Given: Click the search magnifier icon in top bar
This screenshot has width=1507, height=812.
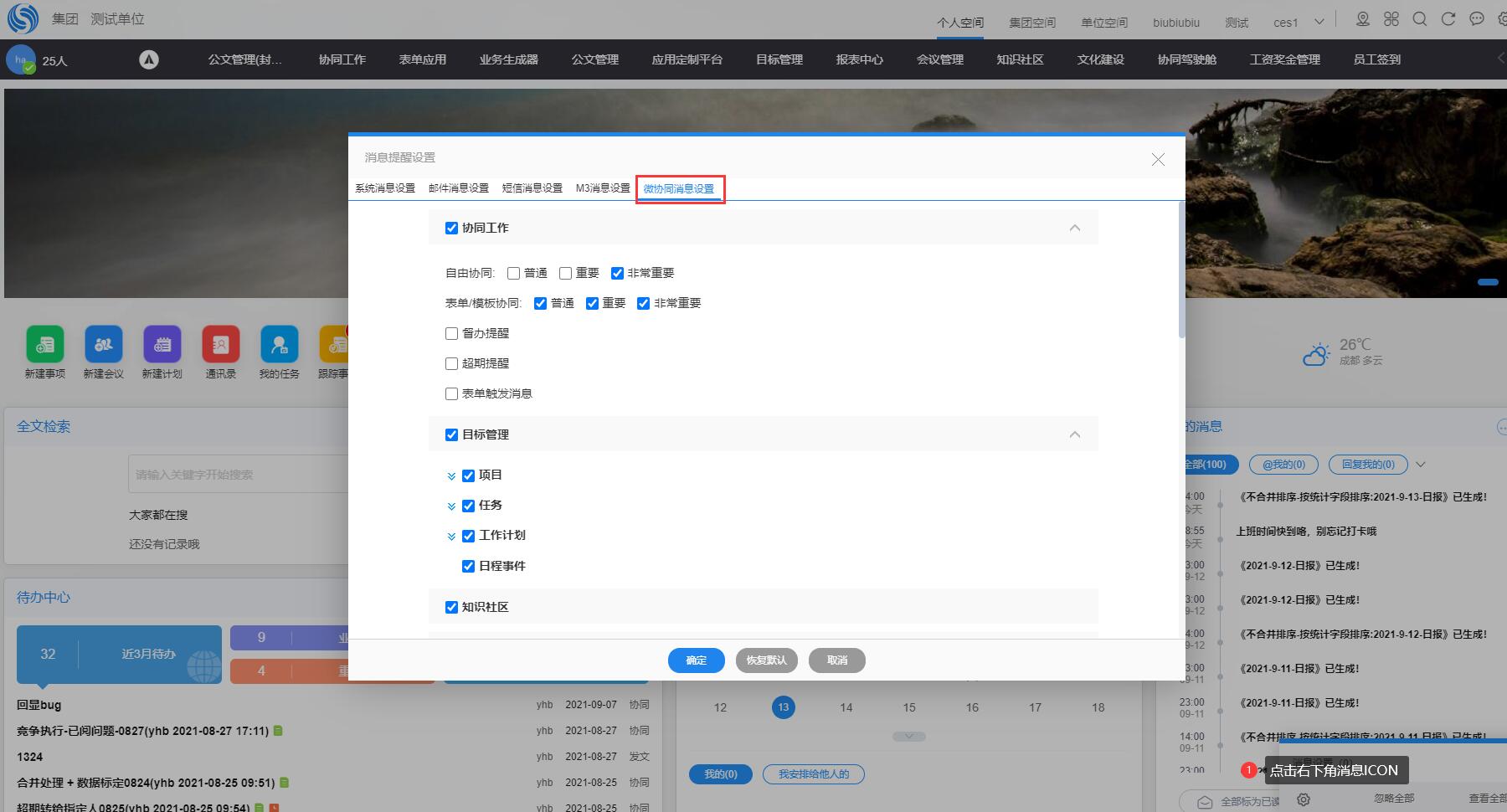Looking at the screenshot, I should tap(1420, 19).
